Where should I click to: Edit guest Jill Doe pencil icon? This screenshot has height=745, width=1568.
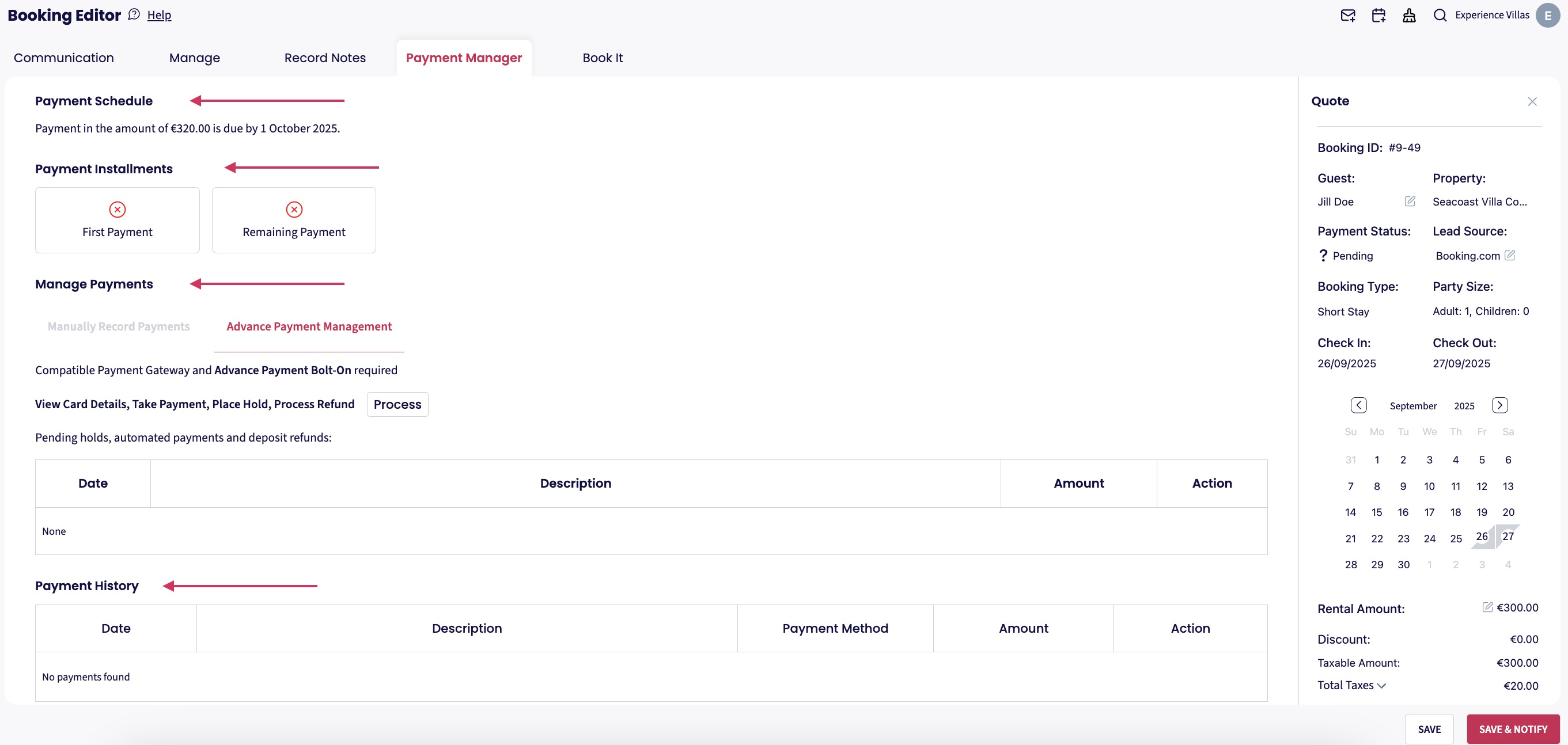[1409, 202]
